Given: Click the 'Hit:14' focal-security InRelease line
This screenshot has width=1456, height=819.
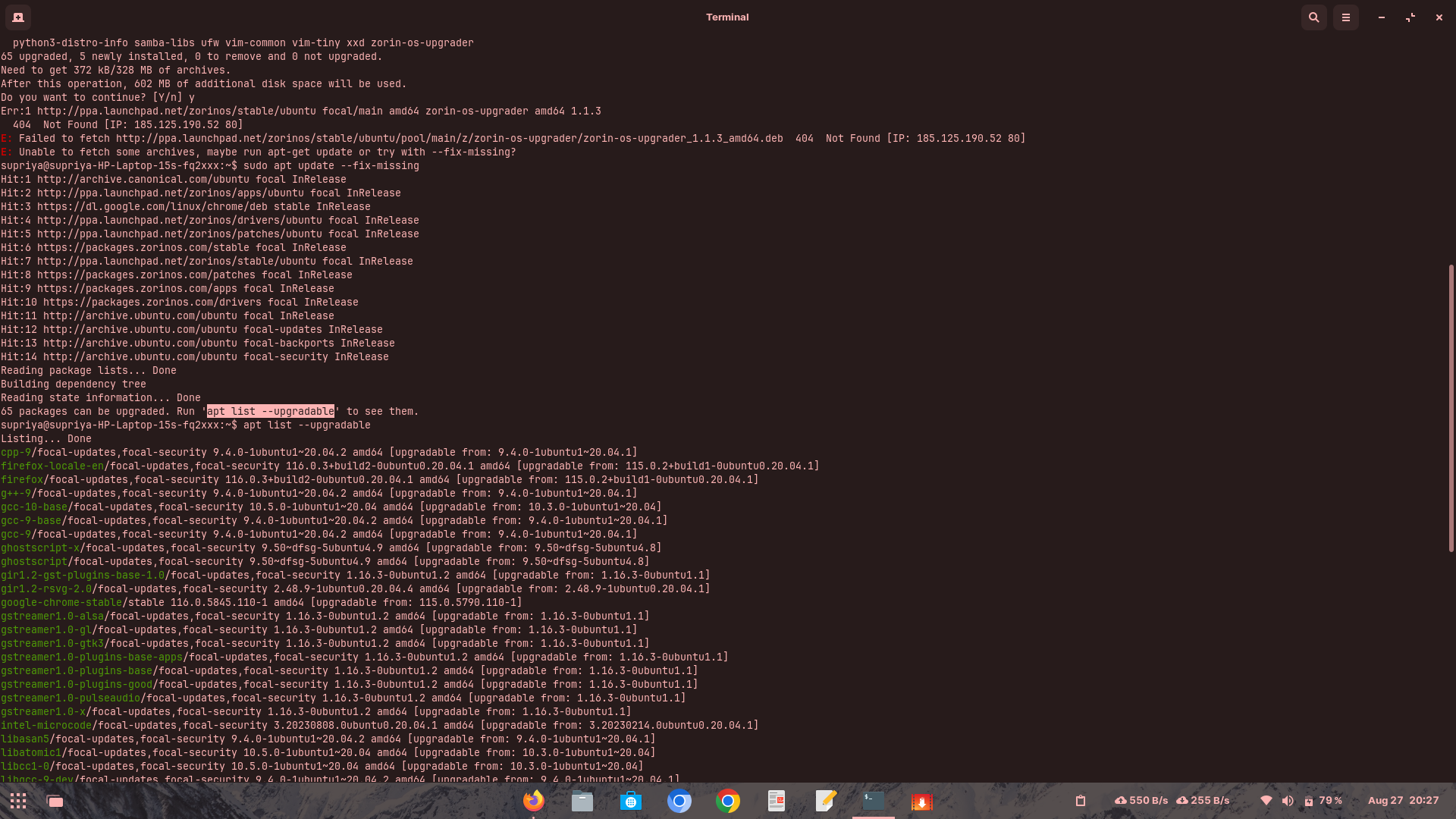Looking at the screenshot, I should point(195,357).
